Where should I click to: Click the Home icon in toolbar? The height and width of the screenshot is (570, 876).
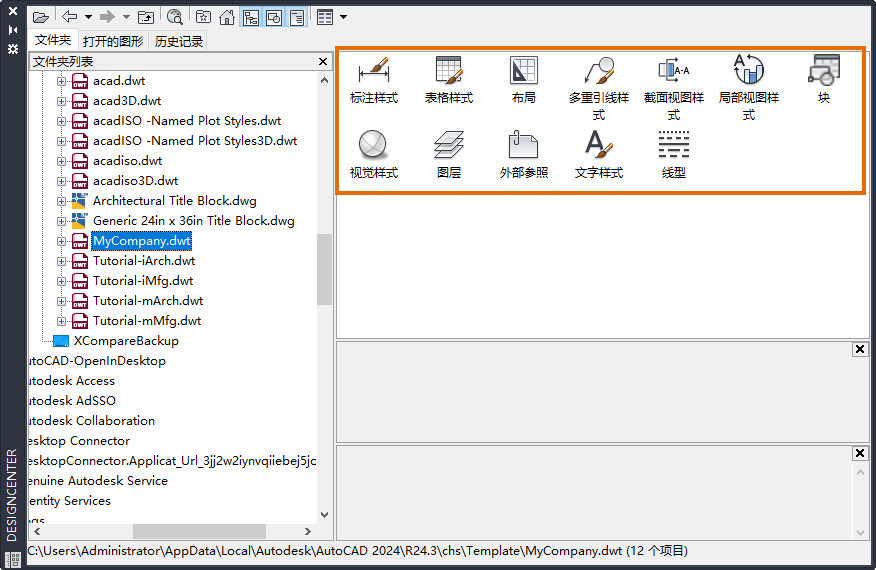point(227,17)
